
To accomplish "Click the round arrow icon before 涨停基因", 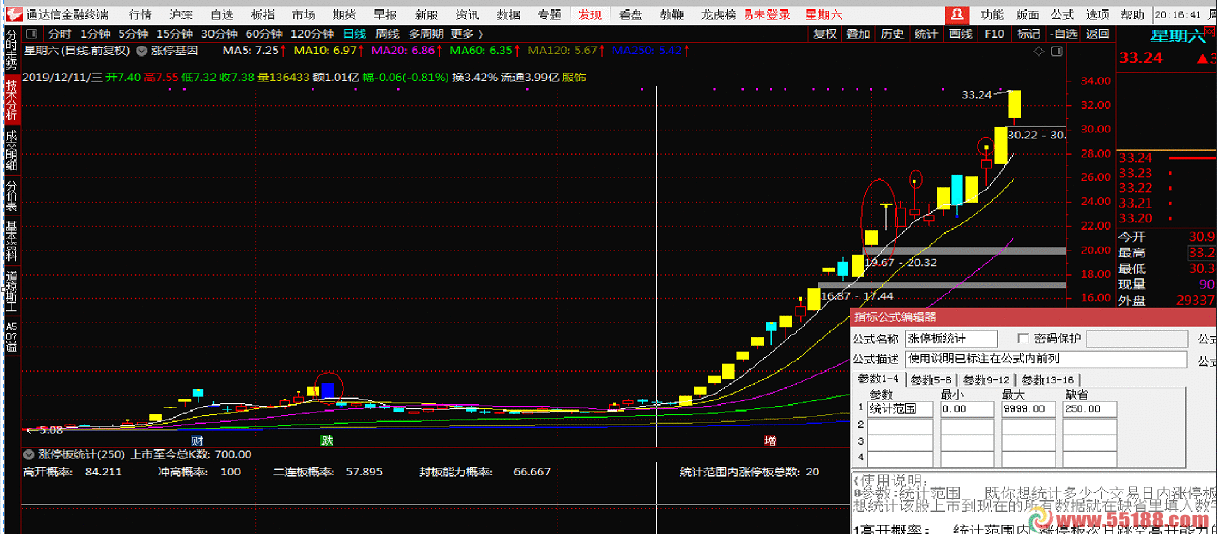I will (x=142, y=50).
